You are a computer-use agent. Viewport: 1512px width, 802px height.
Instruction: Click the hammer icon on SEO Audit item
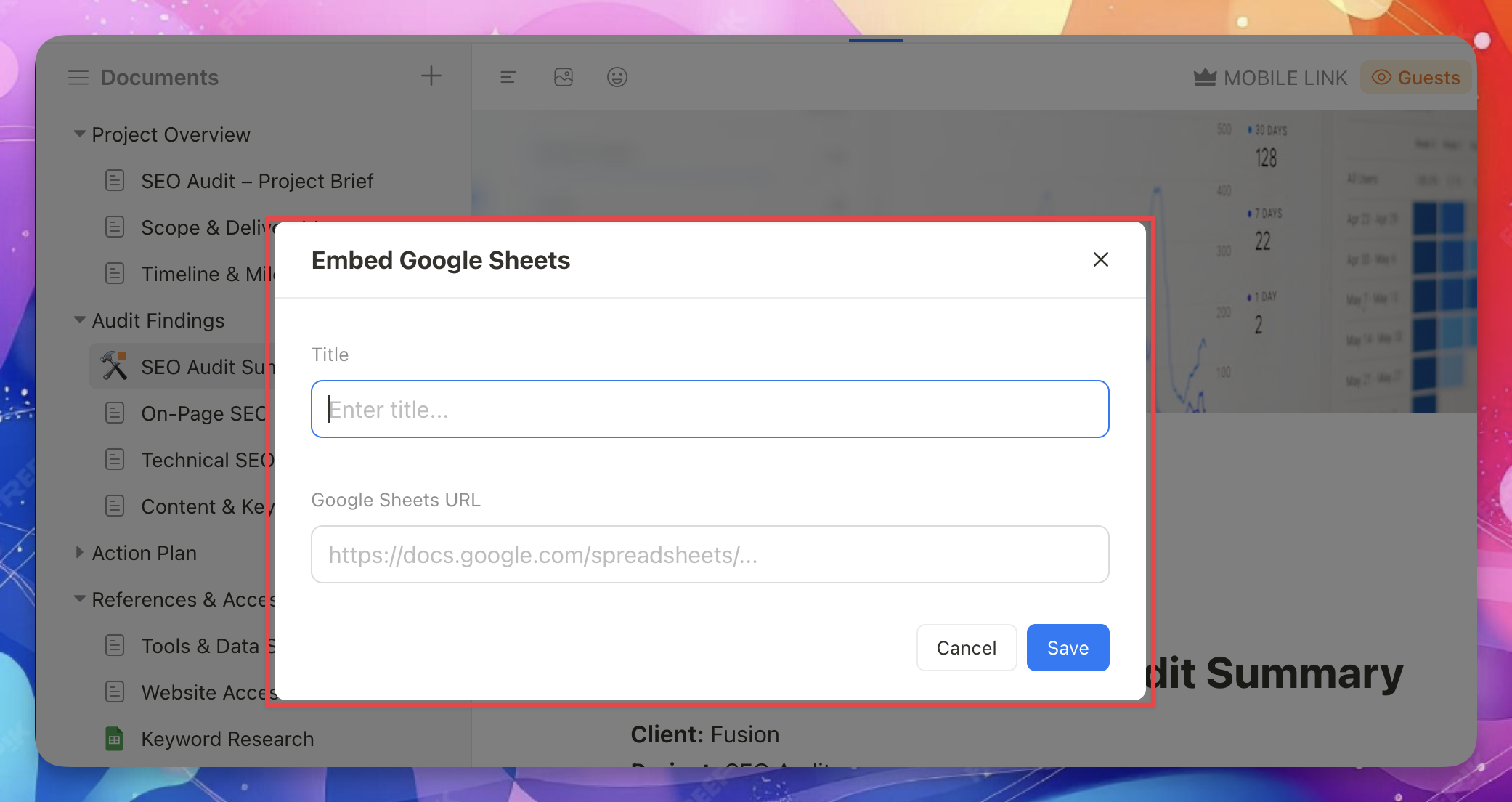pyautogui.click(x=114, y=366)
